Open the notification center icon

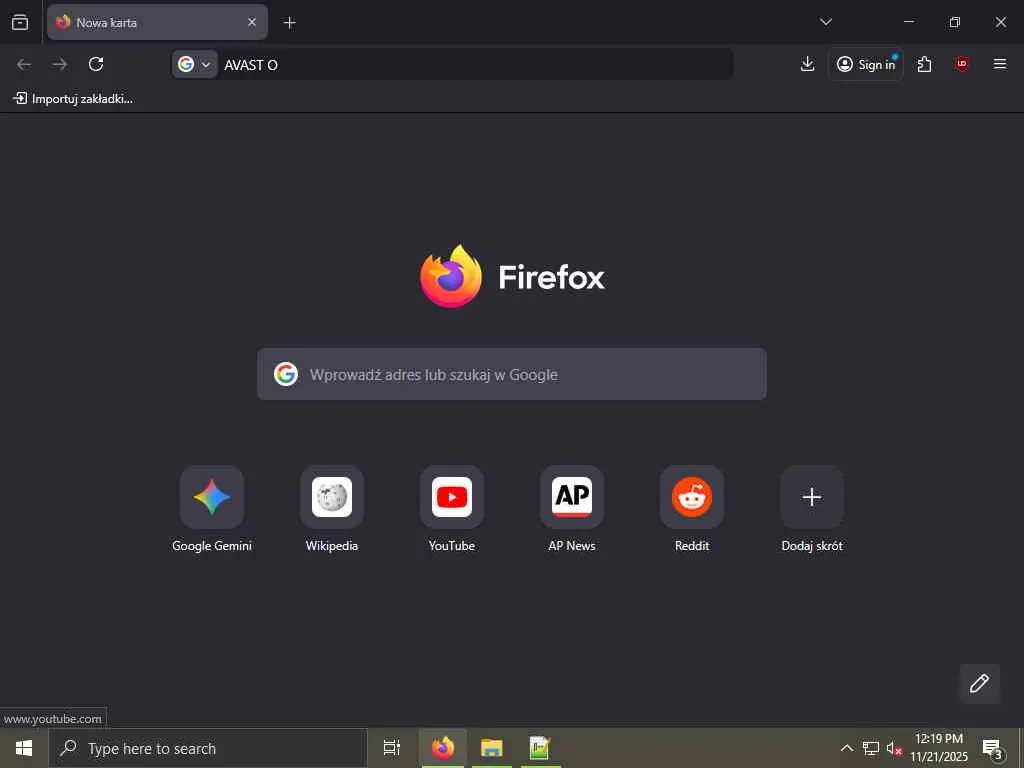(x=992, y=748)
